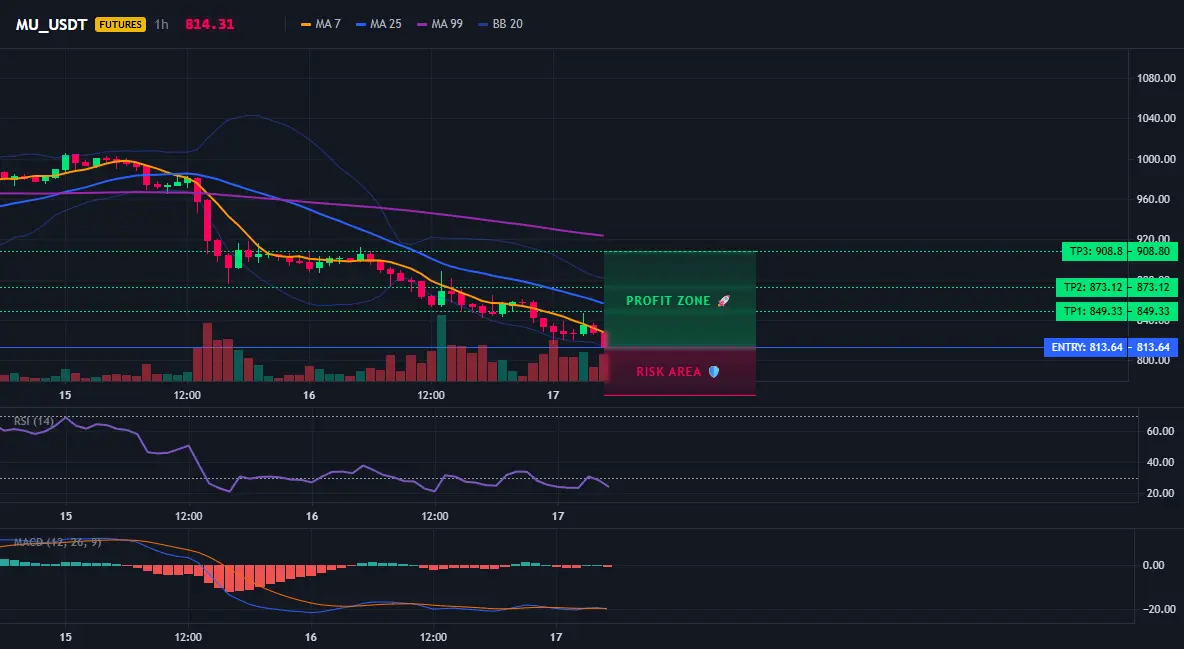Click the 17 date marker on main chart
Screen dimensions: 1184x649
553,395
